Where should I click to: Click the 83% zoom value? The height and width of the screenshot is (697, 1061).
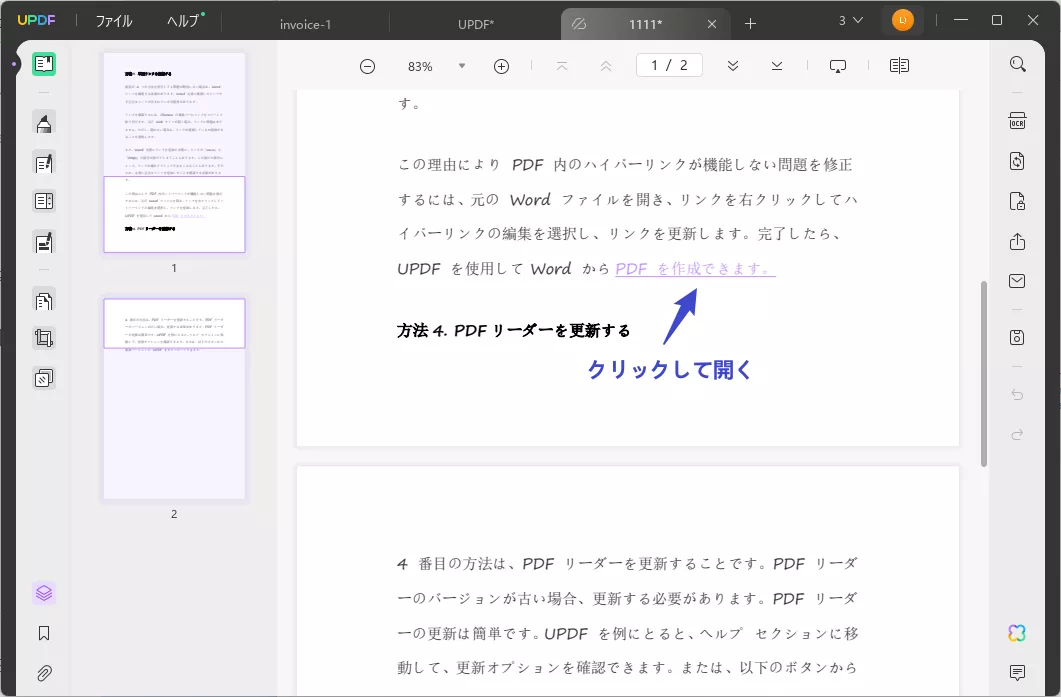(420, 66)
